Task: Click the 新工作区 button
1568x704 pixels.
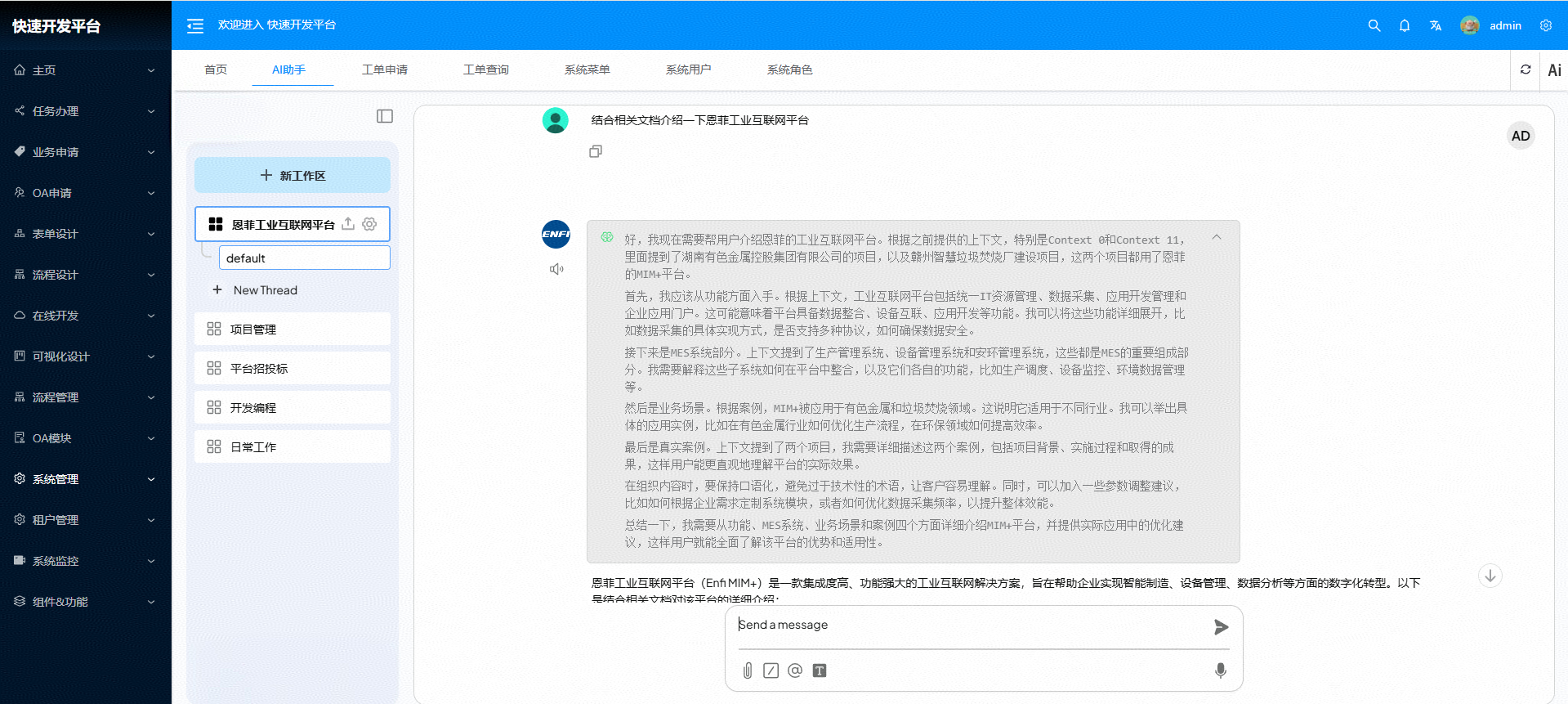Action: click(293, 176)
